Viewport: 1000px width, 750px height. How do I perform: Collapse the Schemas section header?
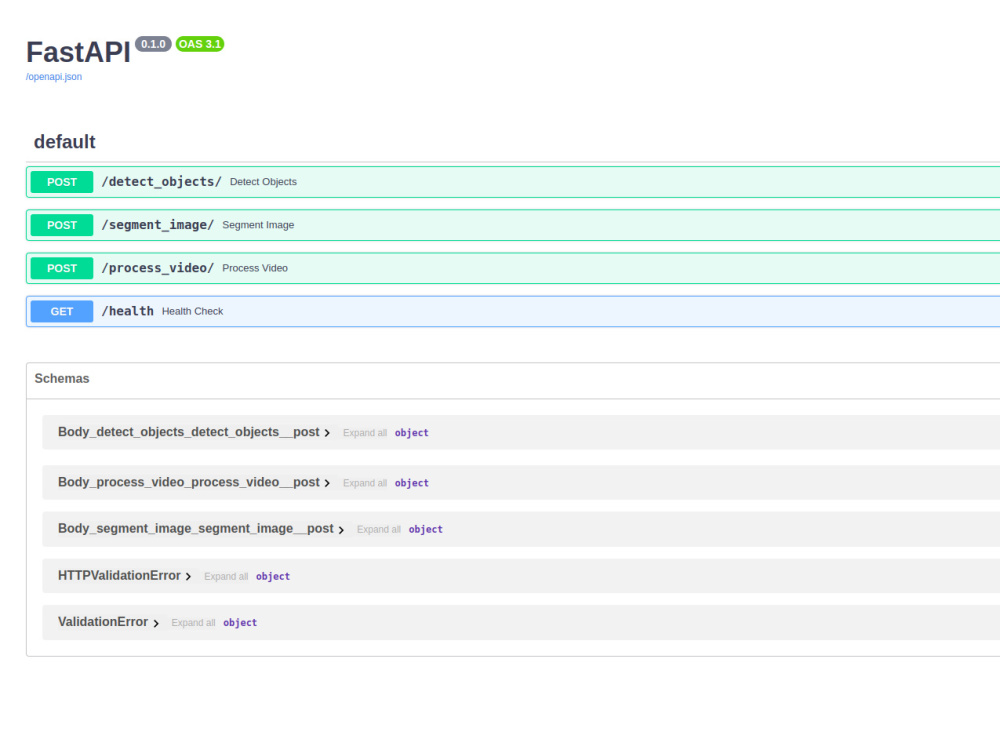pos(62,379)
